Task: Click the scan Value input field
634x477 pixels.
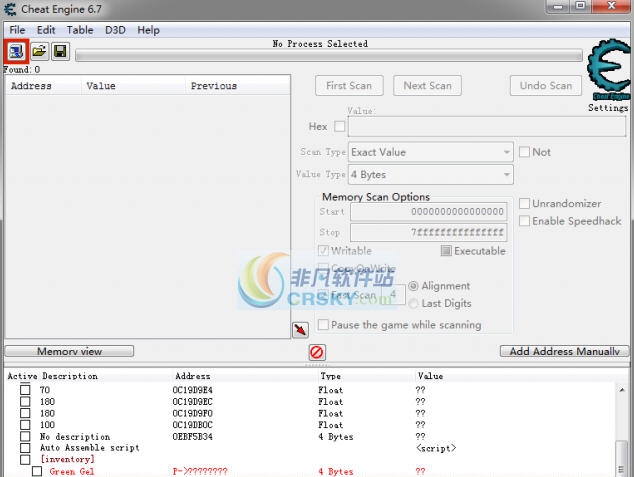Action: [486, 127]
